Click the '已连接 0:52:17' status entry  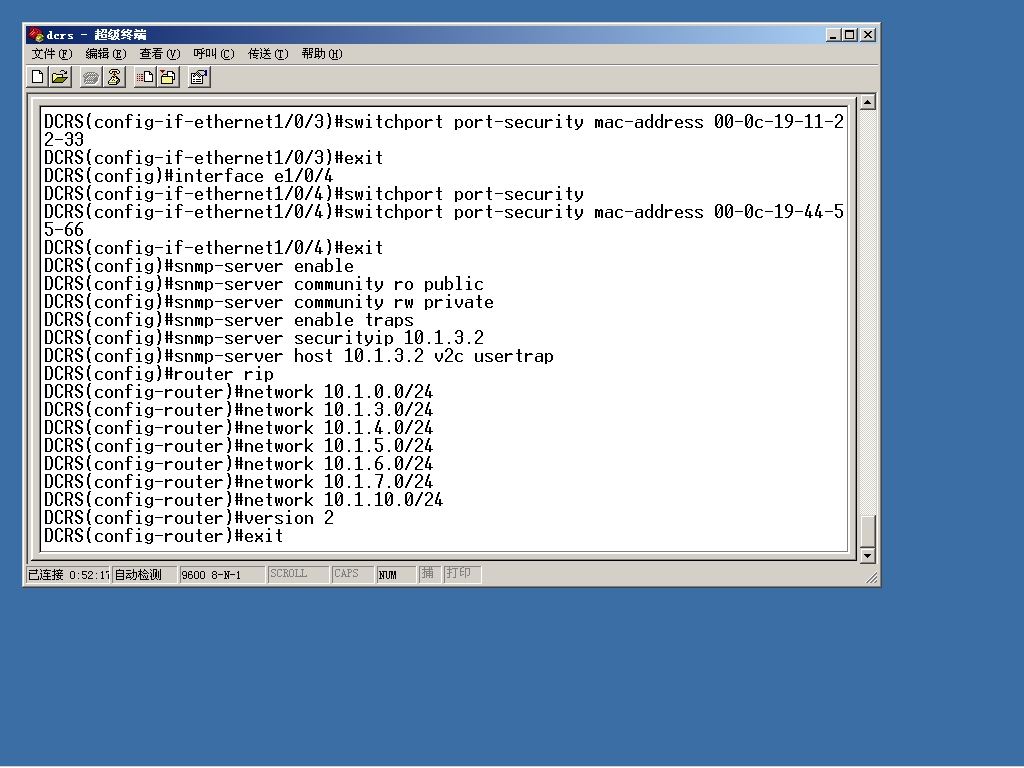68,574
